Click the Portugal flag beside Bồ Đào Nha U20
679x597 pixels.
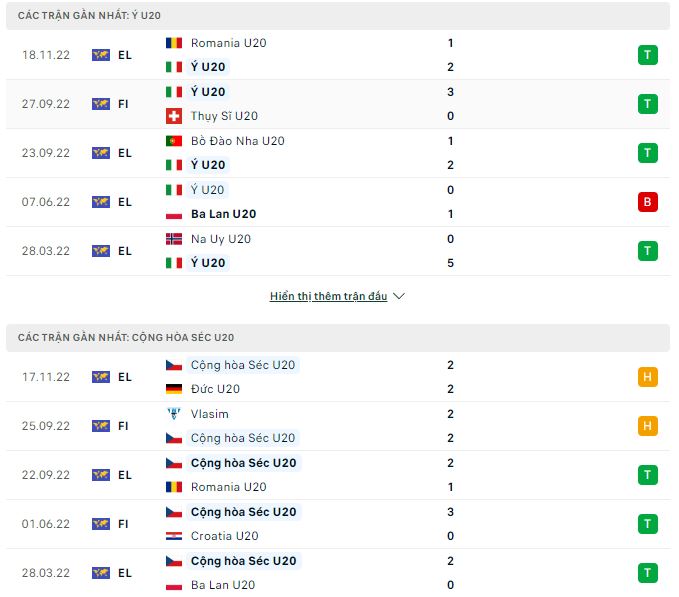click(x=174, y=141)
